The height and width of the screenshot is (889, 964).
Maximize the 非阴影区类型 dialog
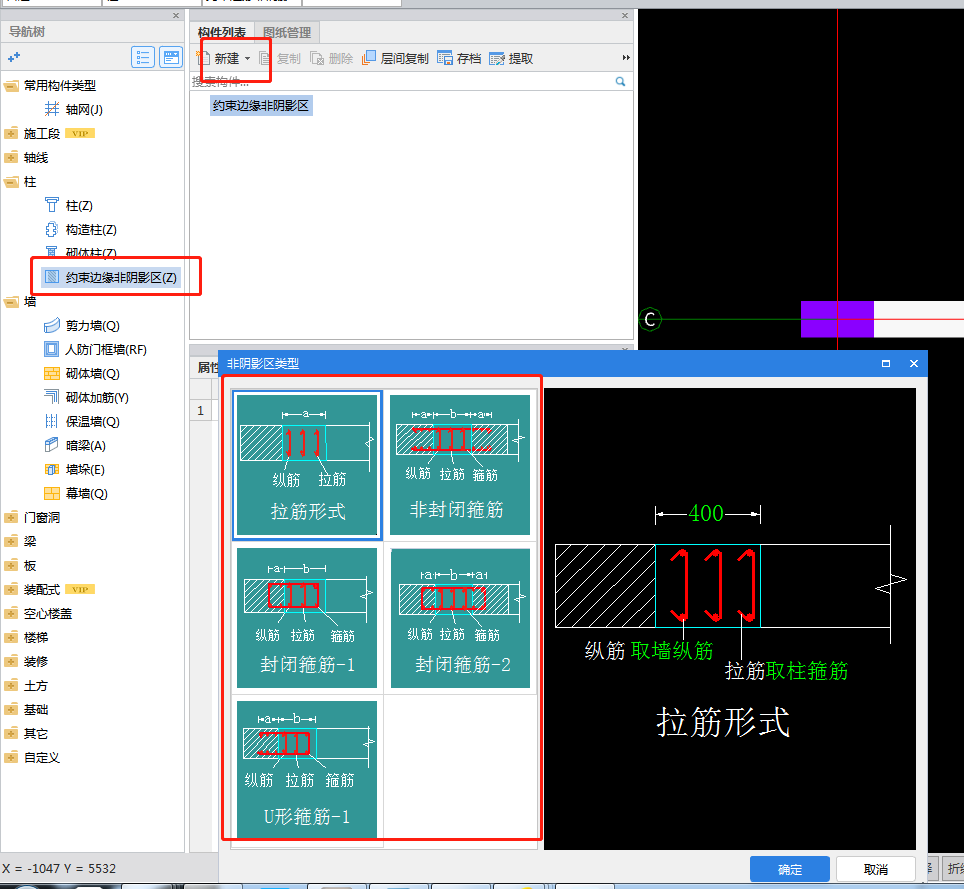pos(886,363)
